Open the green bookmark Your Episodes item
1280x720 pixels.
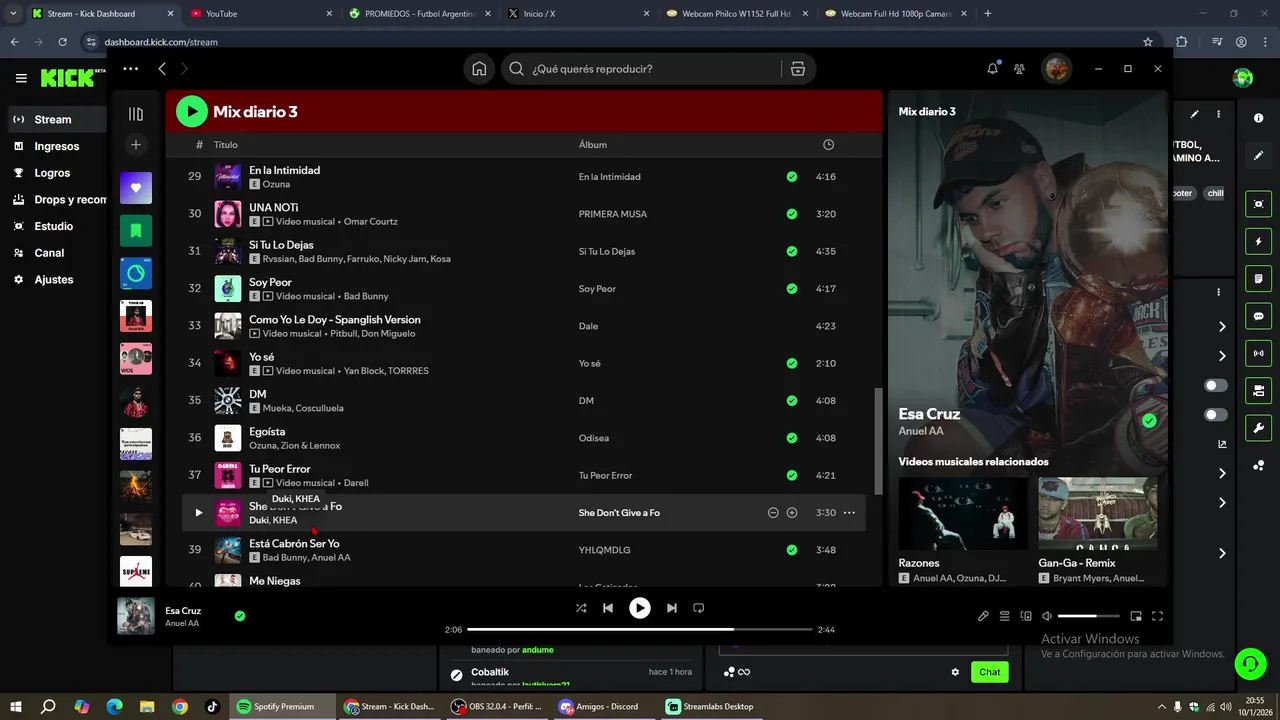[x=136, y=231]
